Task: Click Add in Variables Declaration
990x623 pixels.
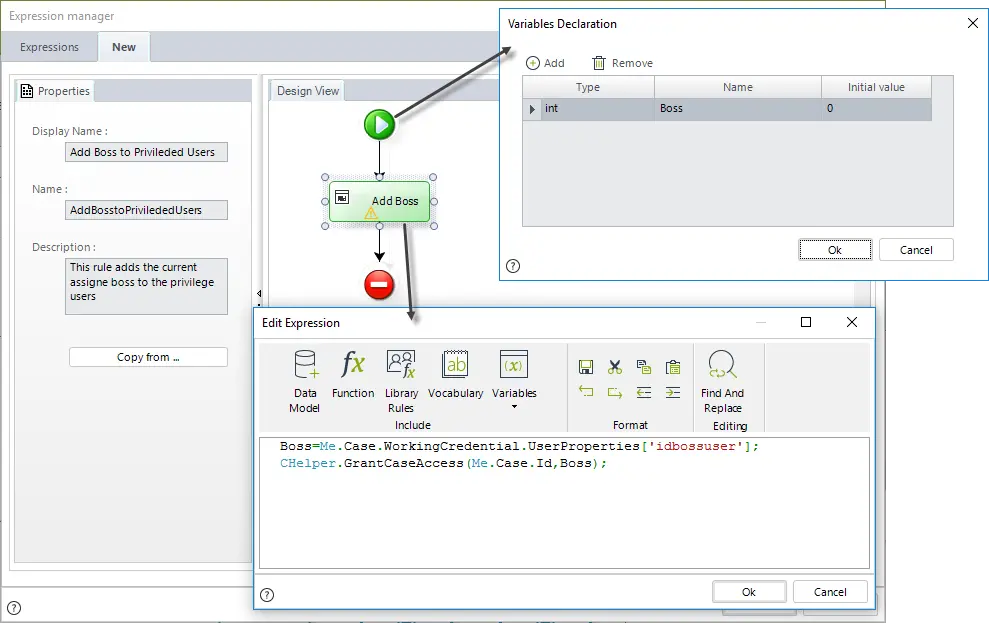Action: (546, 63)
